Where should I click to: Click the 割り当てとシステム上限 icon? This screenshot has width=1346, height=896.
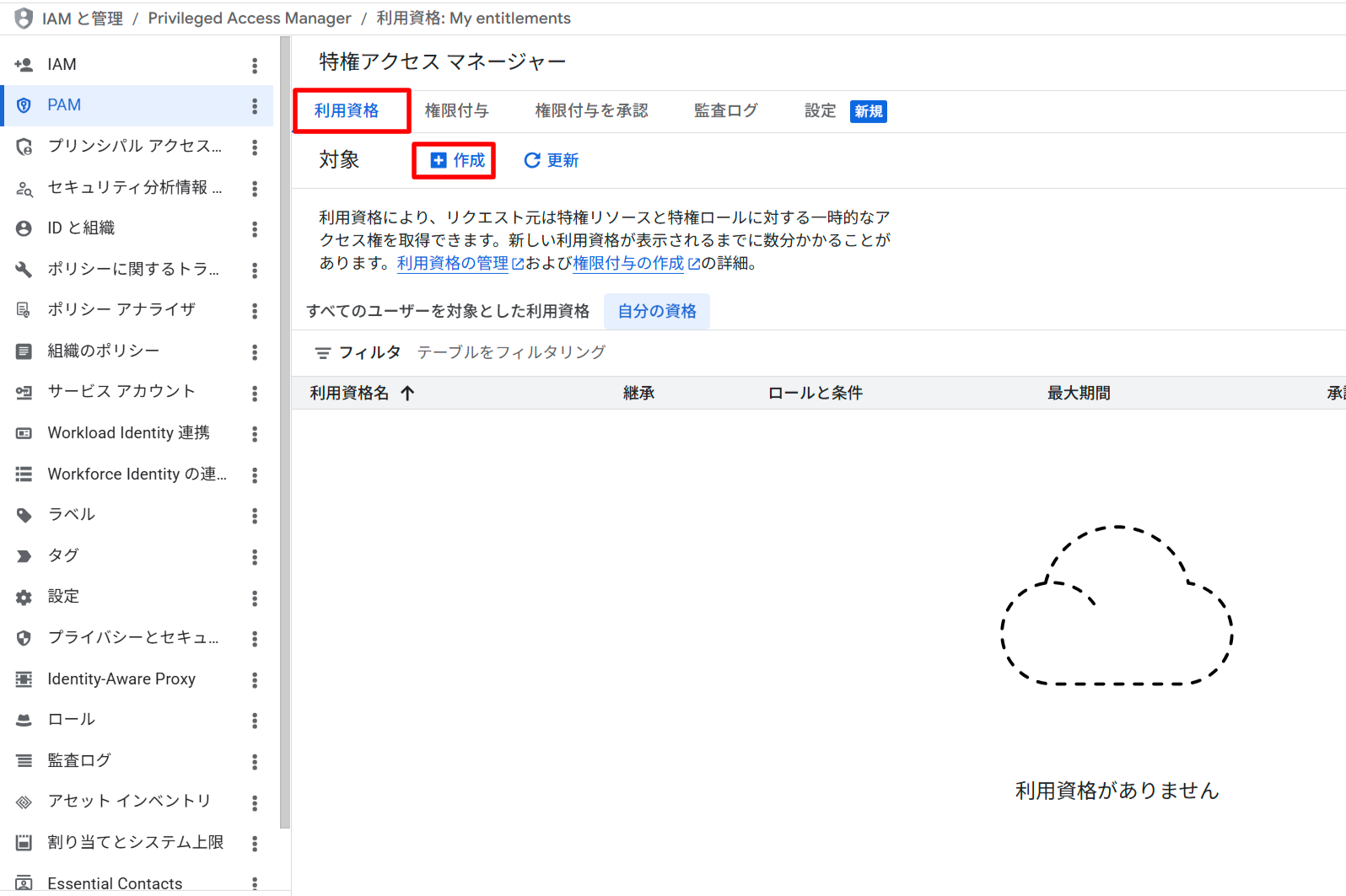(24, 843)
